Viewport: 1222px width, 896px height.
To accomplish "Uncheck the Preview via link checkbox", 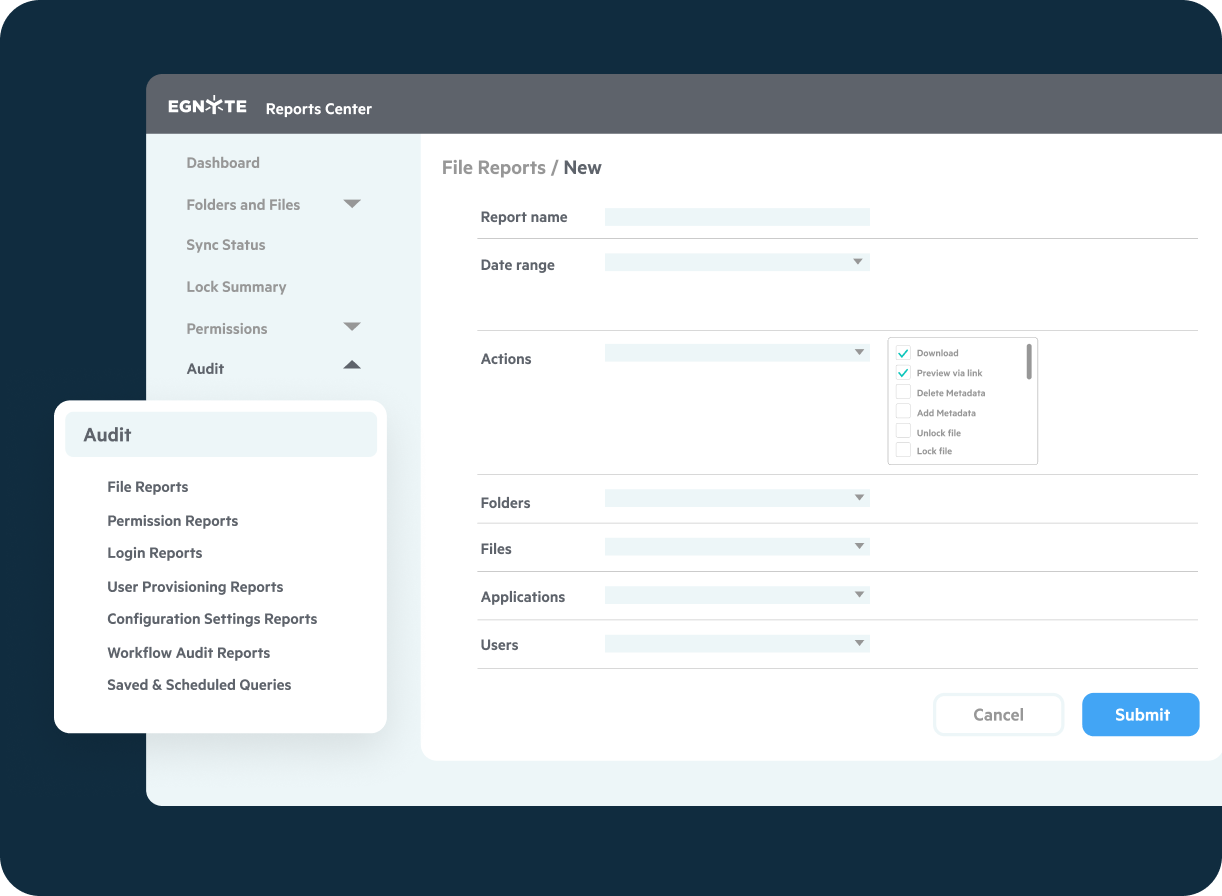I will click(903, 373).
